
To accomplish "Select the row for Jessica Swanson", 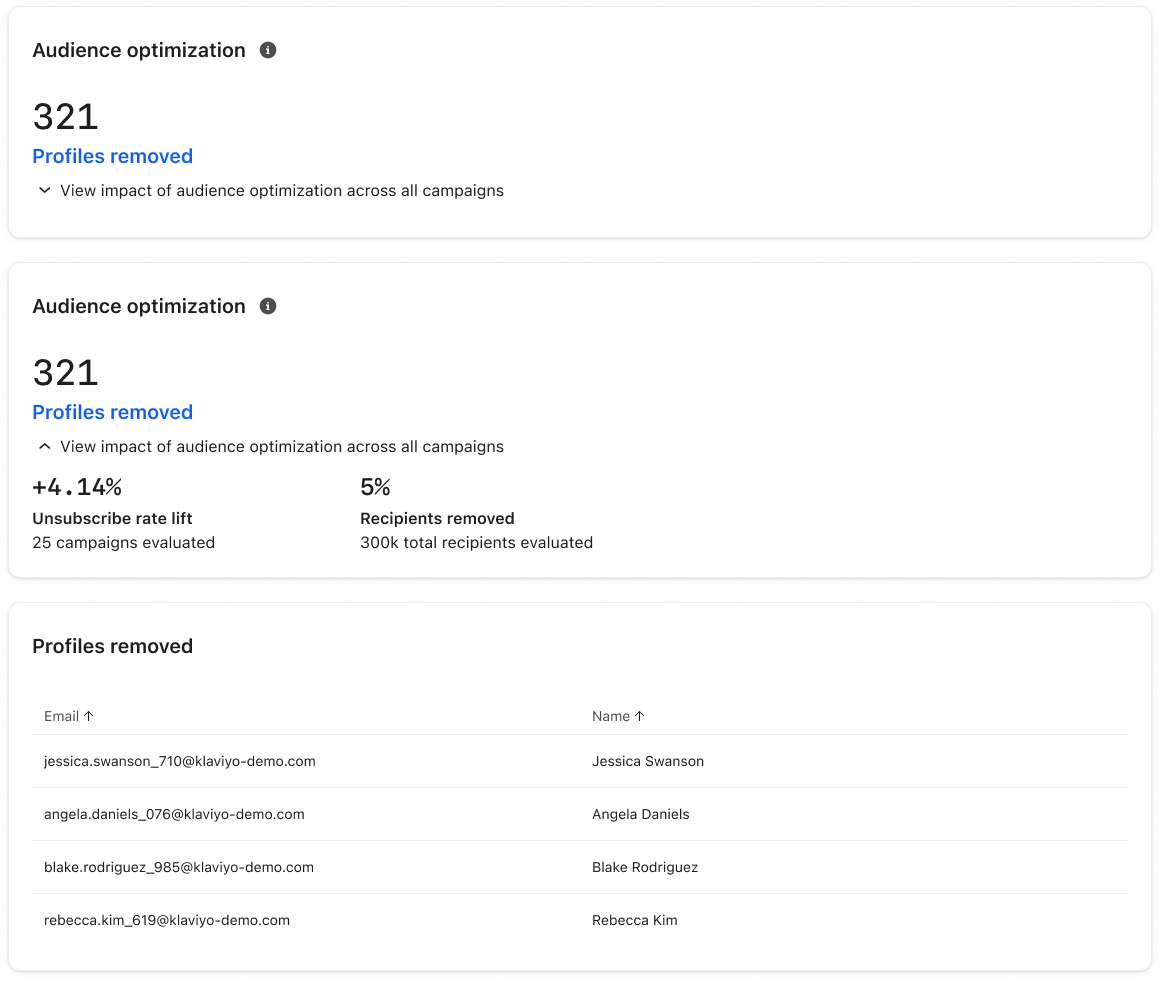I will click(x=400, y=761).
